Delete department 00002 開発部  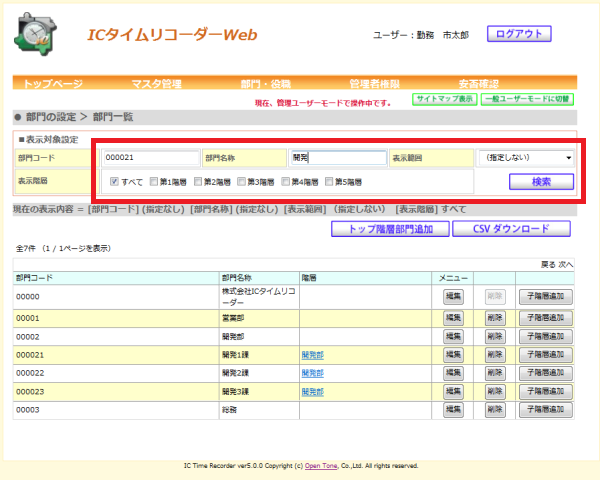[x=495, y=337]
